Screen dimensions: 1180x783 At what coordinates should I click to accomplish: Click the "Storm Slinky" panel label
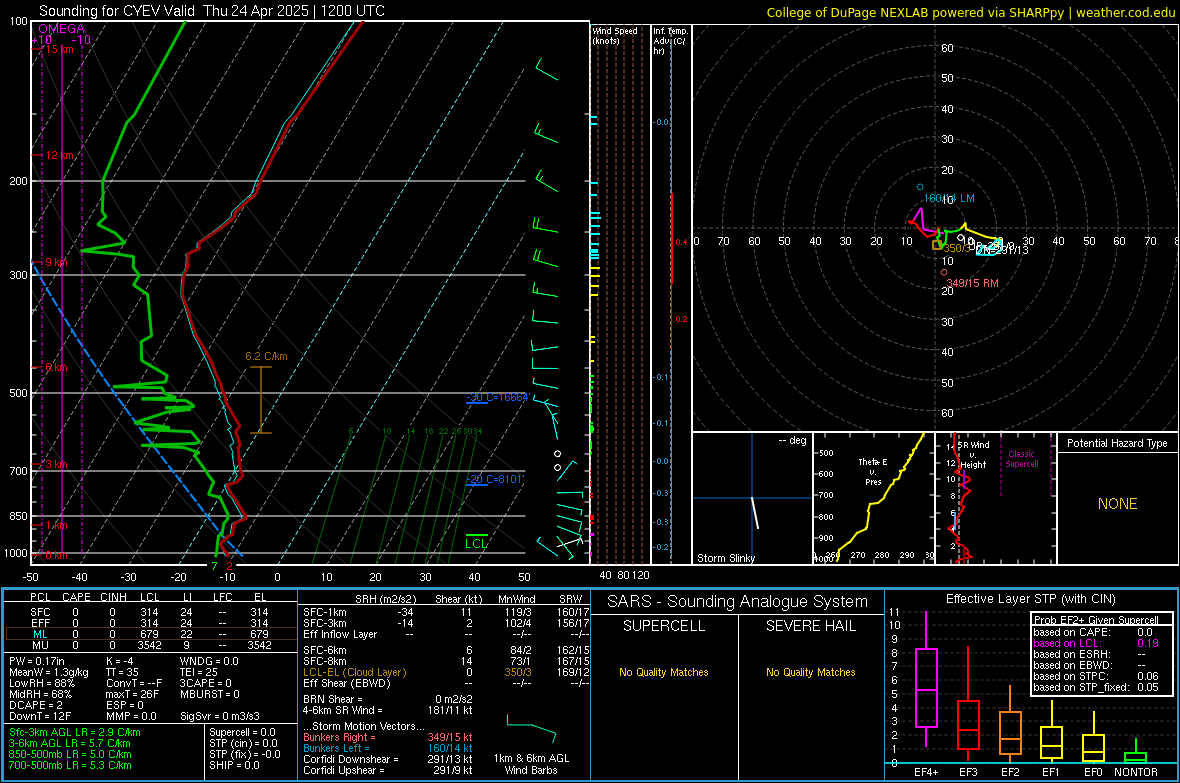point(725,558)
